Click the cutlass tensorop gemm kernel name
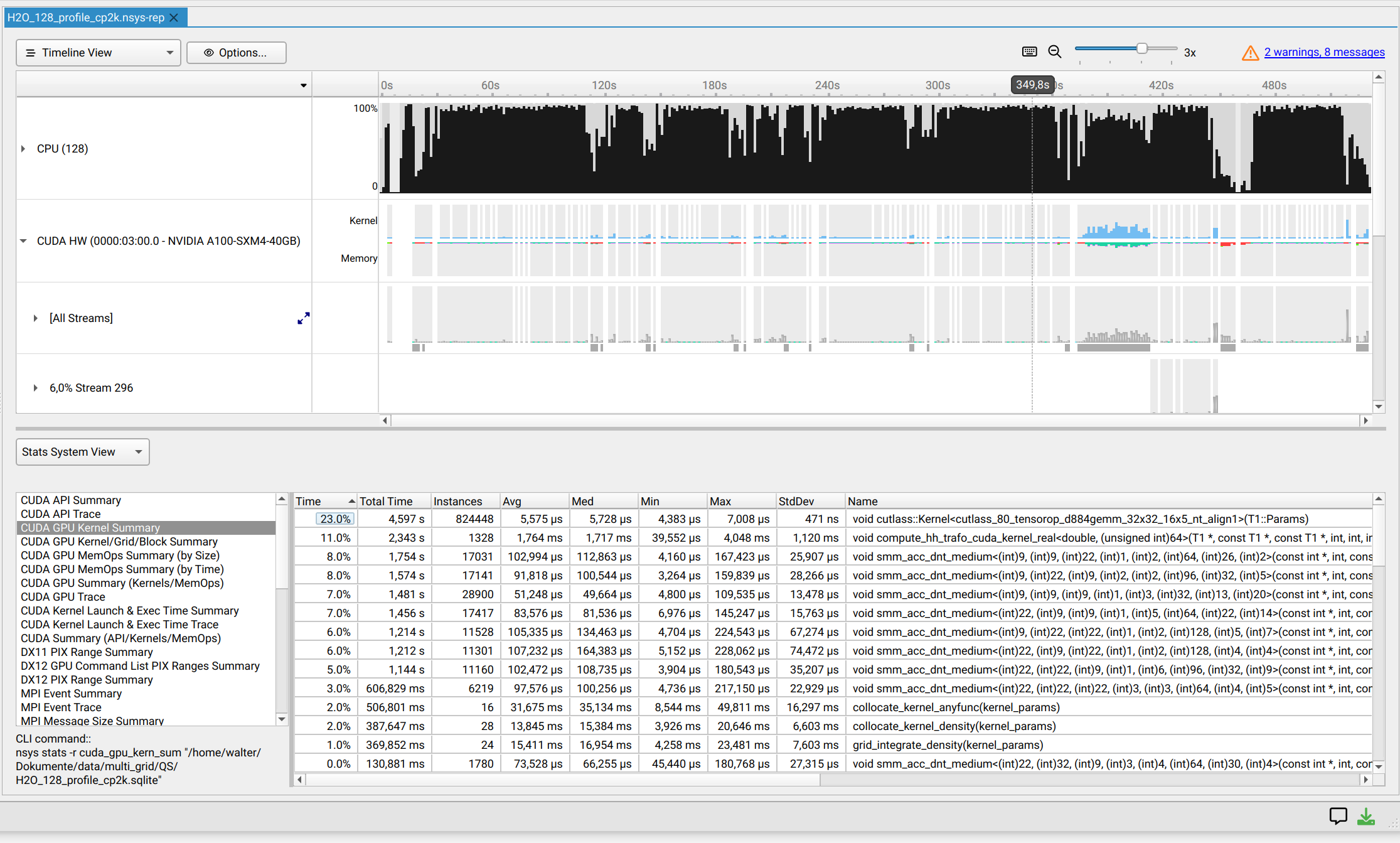 coord(1080,519)
